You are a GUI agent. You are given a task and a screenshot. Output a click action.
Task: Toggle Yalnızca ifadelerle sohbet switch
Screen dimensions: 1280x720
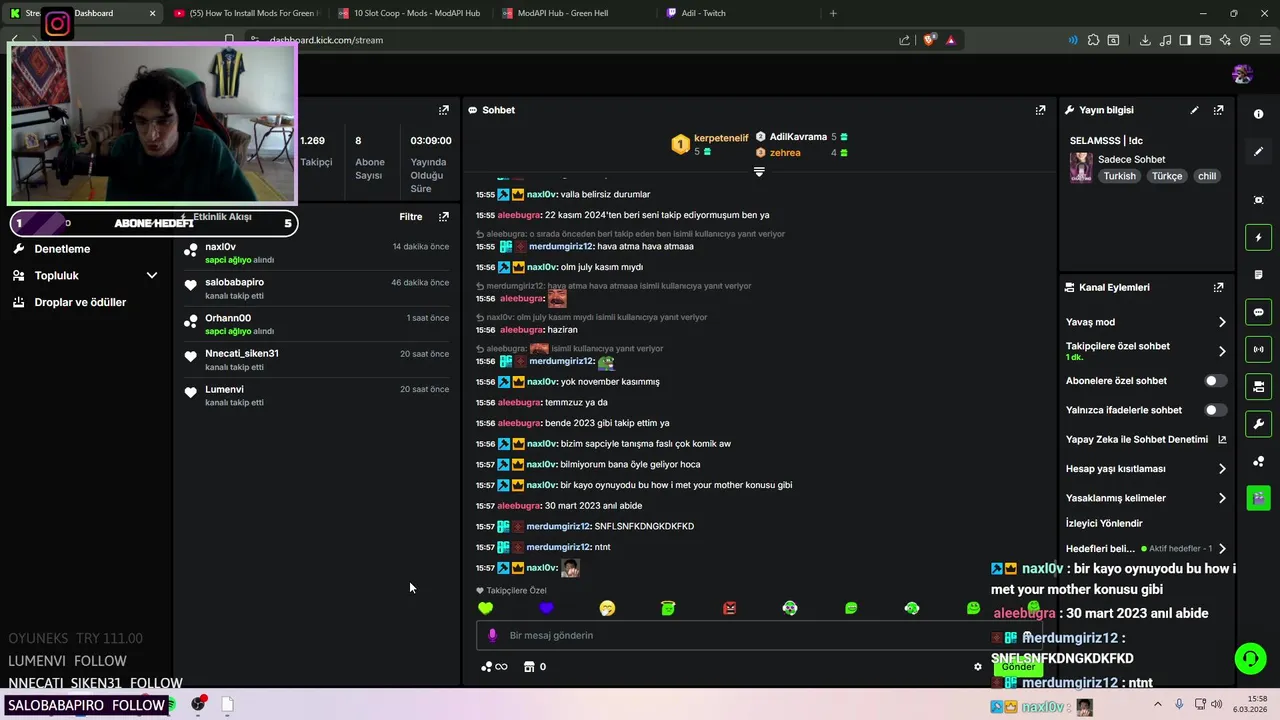(x=1215, y=410)
